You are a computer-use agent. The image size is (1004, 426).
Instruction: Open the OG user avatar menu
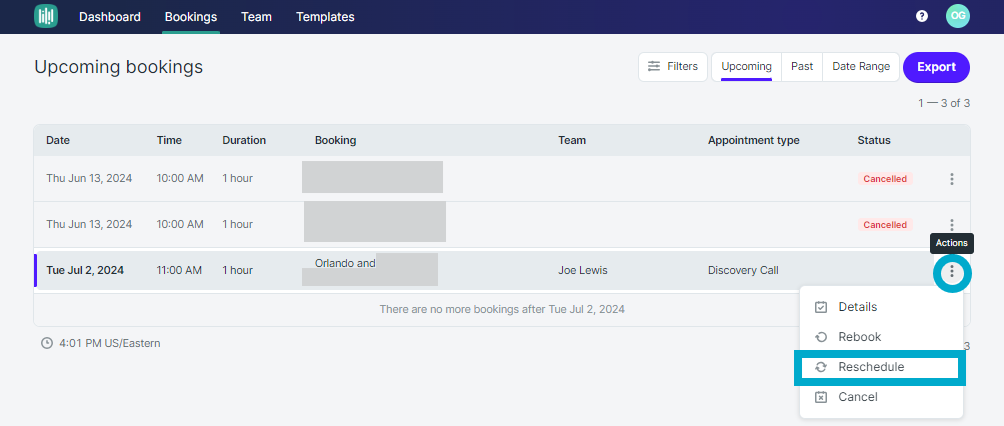[958, 16]
